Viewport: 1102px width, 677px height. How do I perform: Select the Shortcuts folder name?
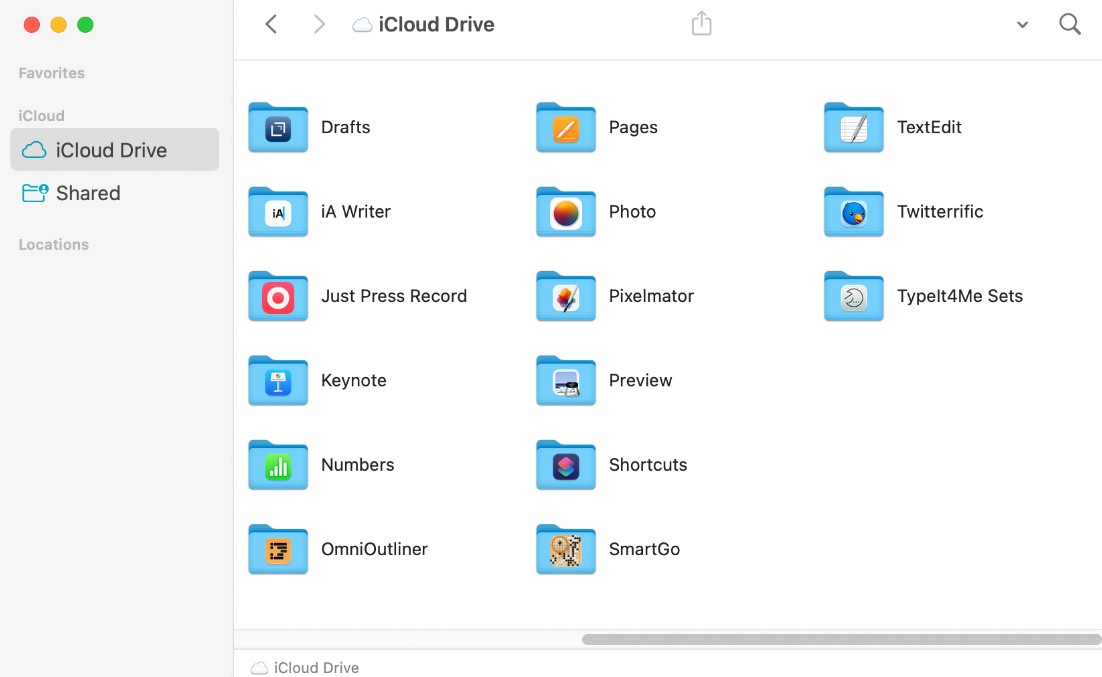[648, 465]
